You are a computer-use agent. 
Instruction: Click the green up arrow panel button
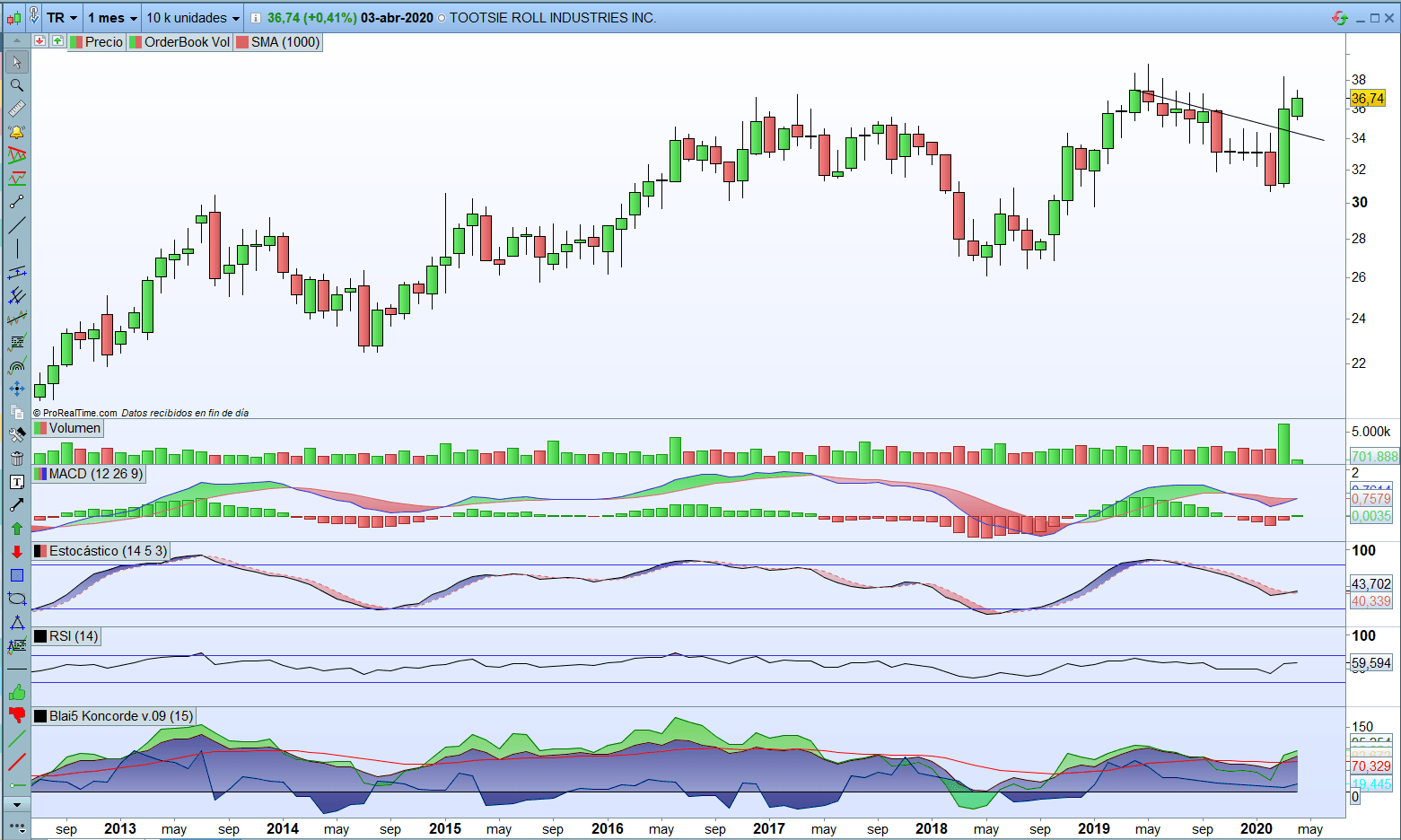point(57,41)
